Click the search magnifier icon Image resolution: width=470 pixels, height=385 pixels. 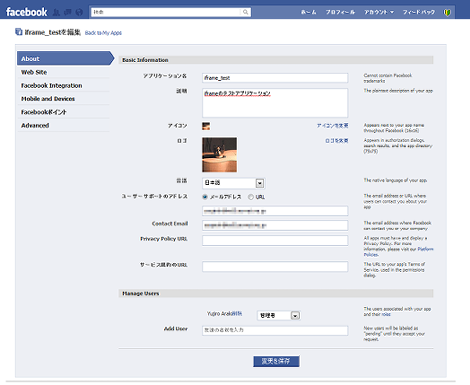pos(245,12)
